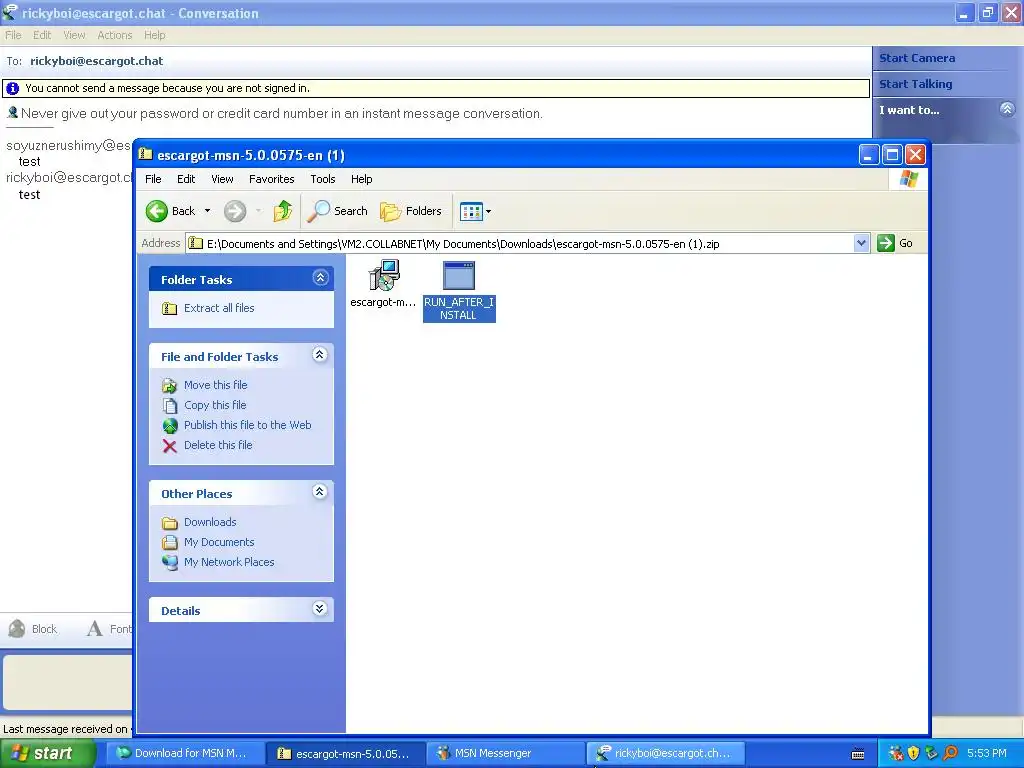Open the Back history dropdown arrow

(x=208, y=211)
